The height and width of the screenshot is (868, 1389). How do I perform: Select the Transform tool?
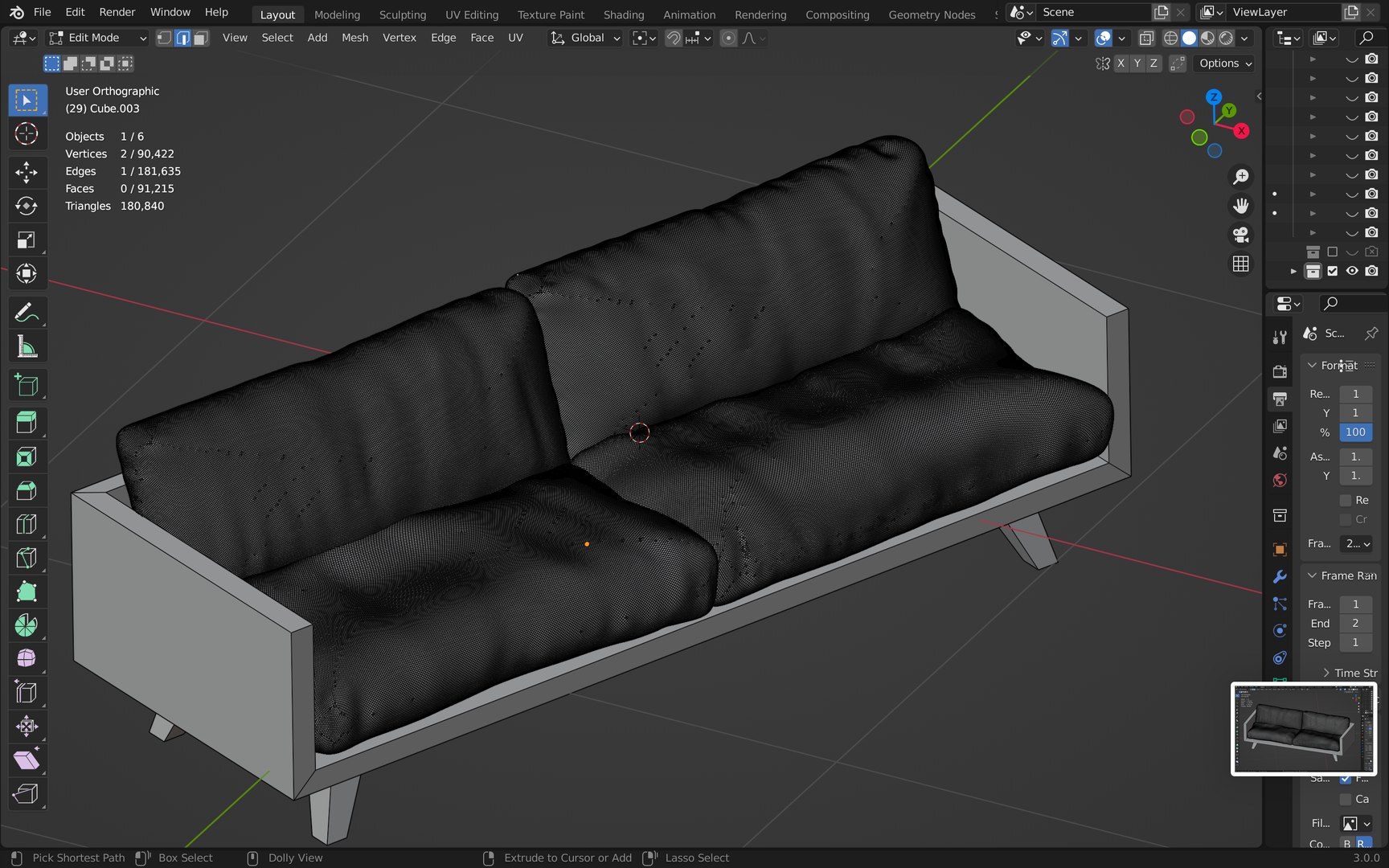click(x=27, y=273)
